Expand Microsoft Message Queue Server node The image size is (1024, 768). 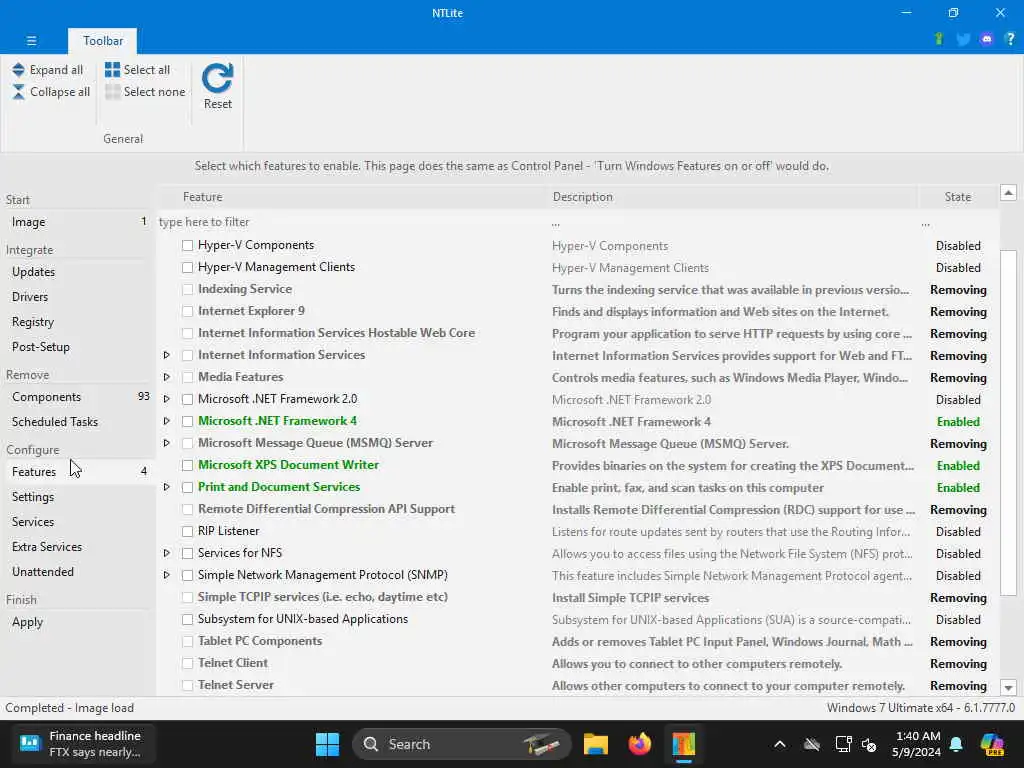pyautogui.click(x=167, y=443)
